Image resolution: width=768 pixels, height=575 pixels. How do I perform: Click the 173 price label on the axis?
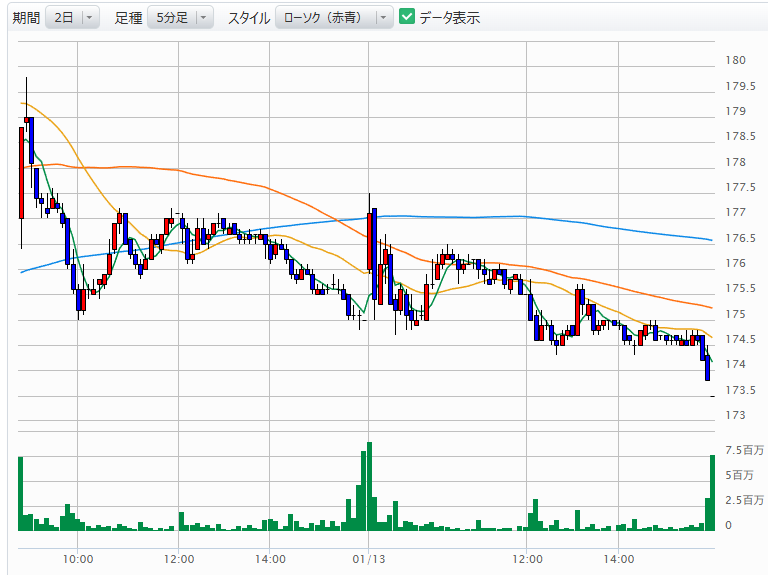coord(735,415)
